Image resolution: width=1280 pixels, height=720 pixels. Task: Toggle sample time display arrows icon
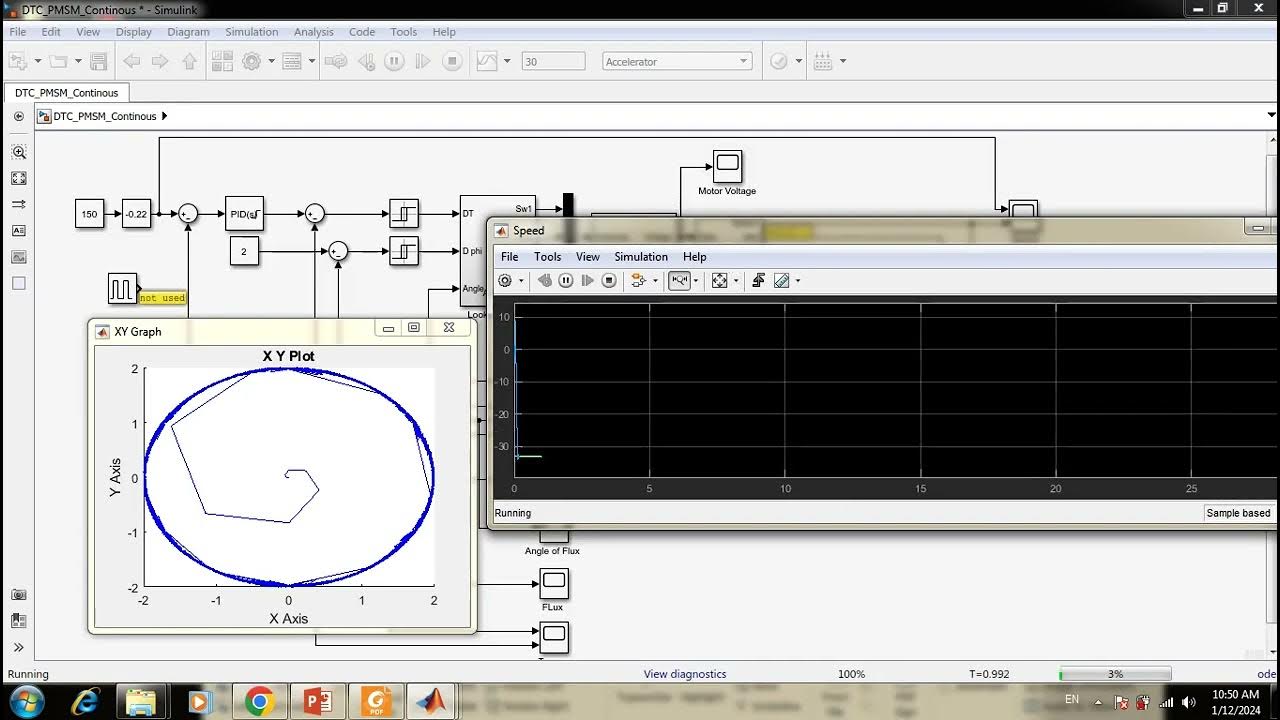[x=18, y=204]
